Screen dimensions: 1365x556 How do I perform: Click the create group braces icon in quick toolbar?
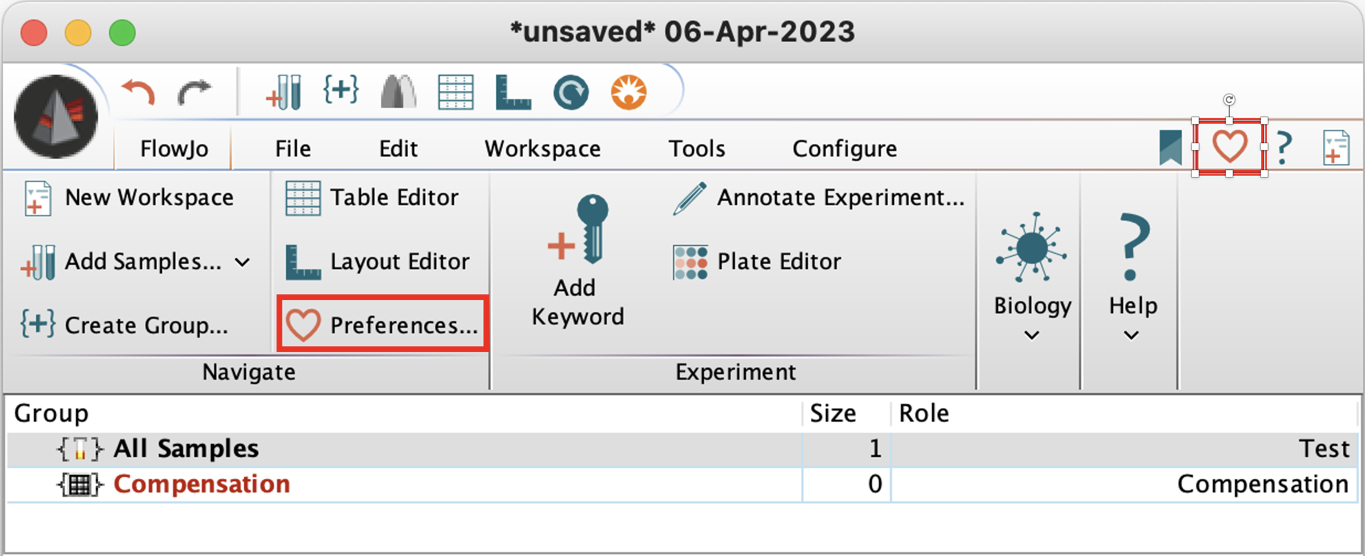coord(341,90)
